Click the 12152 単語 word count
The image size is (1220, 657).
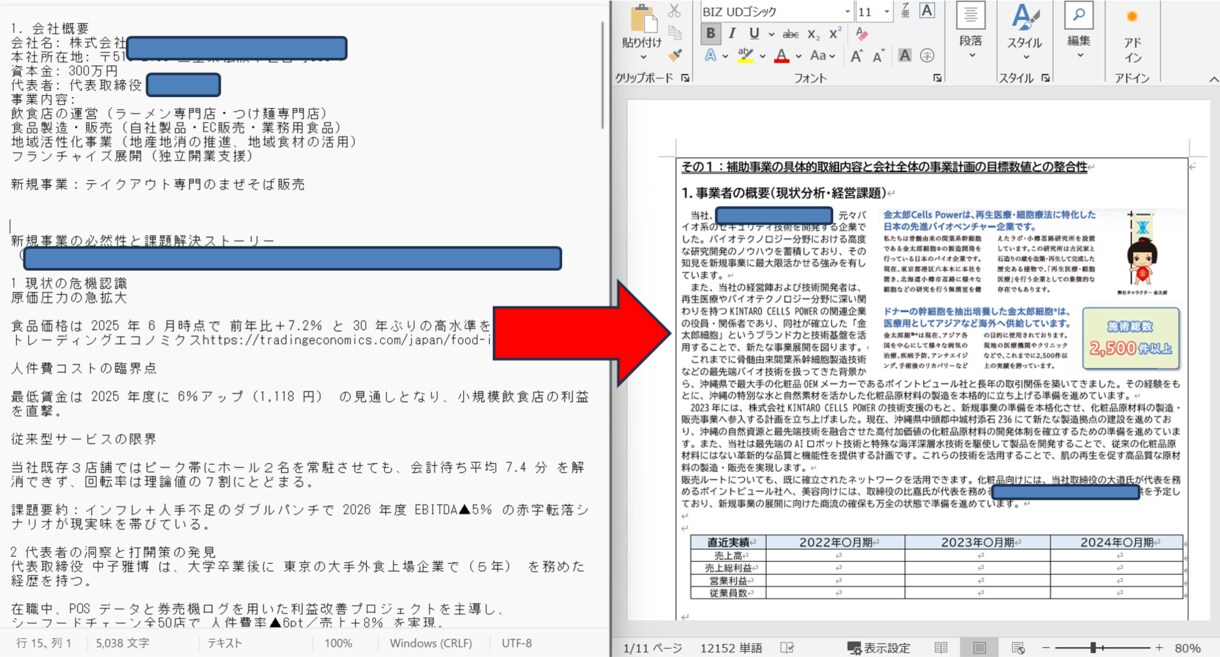click(x=731, y=648)
